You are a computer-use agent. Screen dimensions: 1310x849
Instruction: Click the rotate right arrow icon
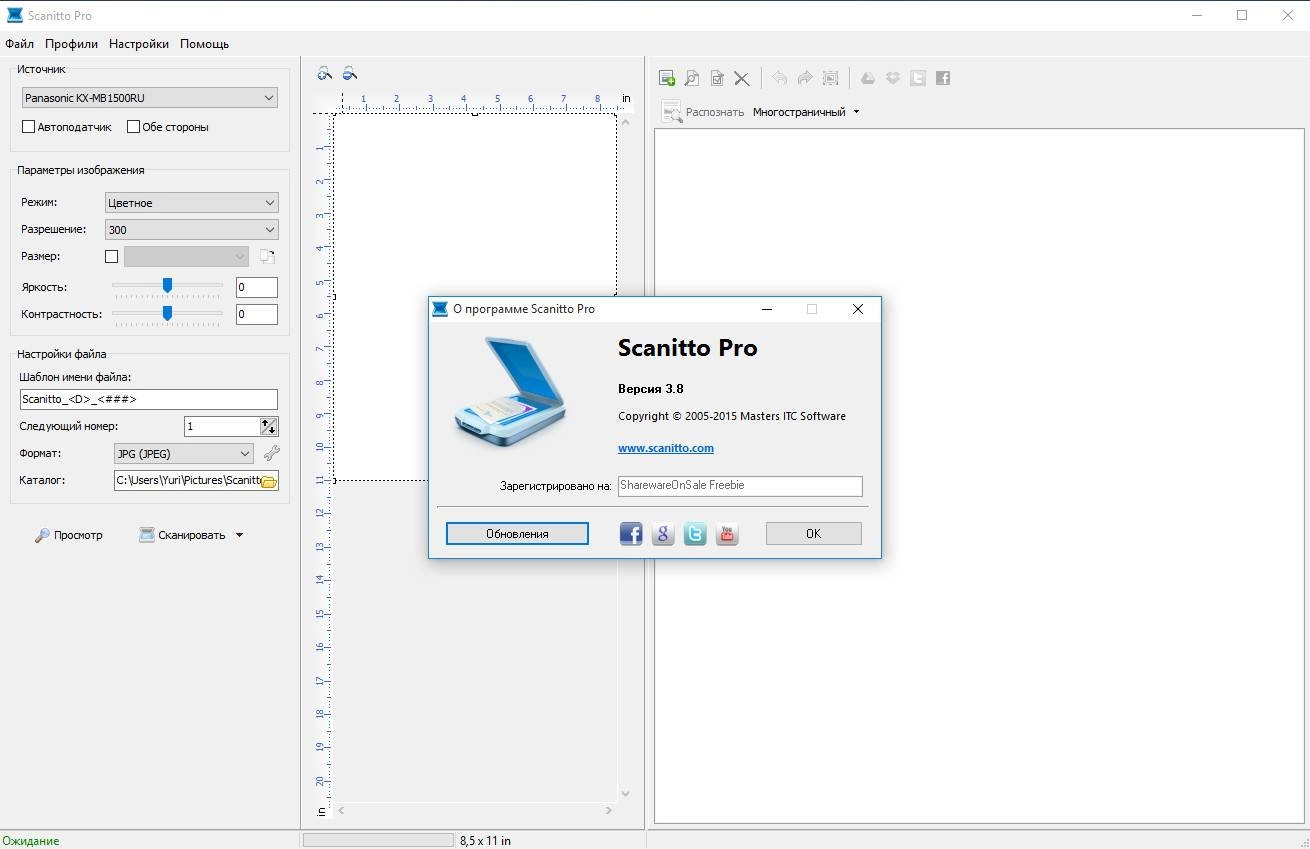(x=805, y=78)
